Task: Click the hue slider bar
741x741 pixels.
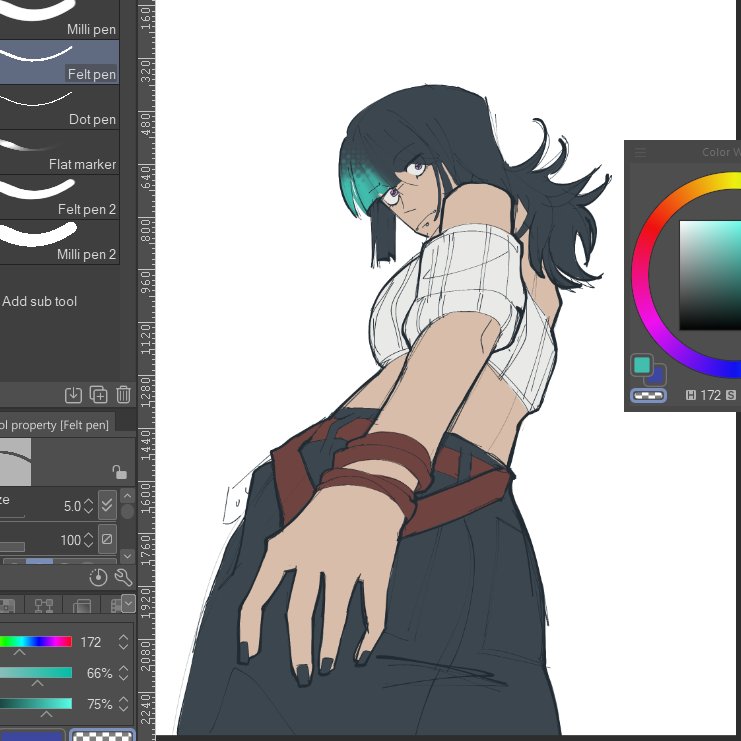Action: click(x=36, y=641)
